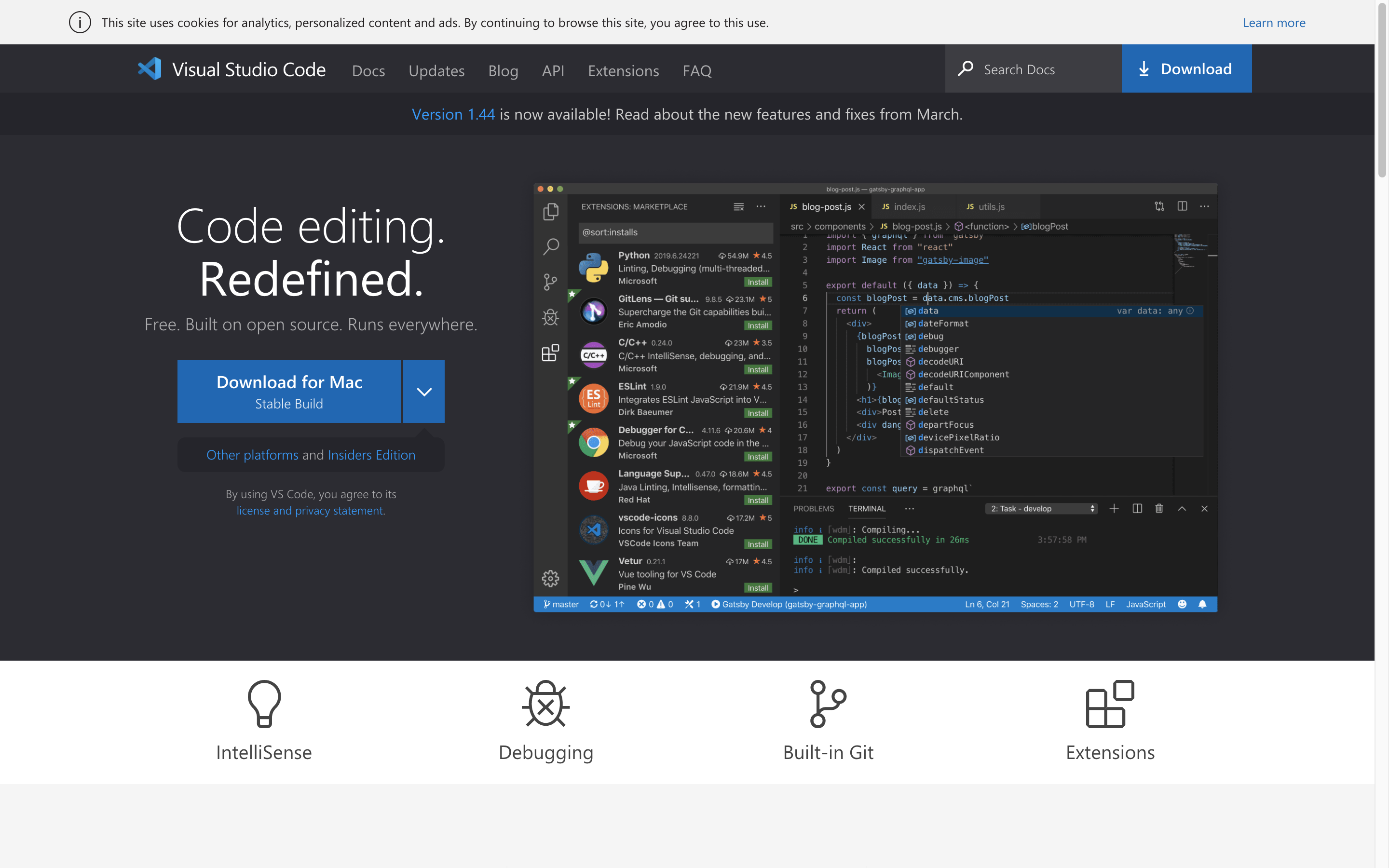Open the Updates navigation item
The image size is (1389, 868).
click(x=436, y=70)
